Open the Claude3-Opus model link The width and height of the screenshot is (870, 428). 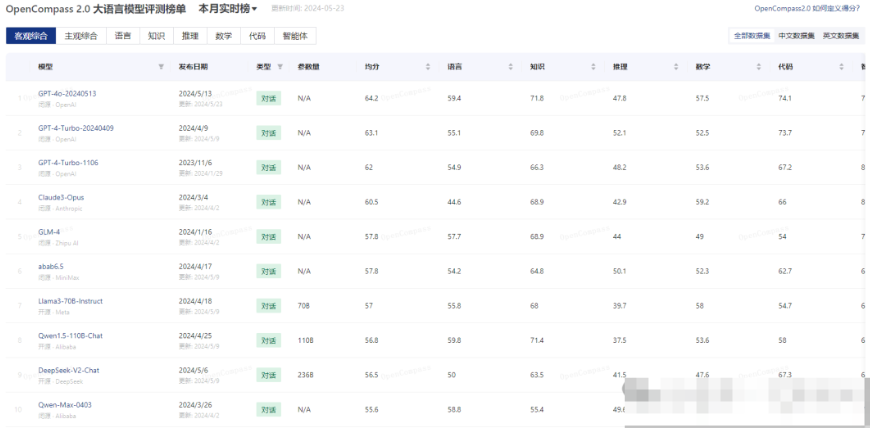pyautogui.click(x=61, y=197)
